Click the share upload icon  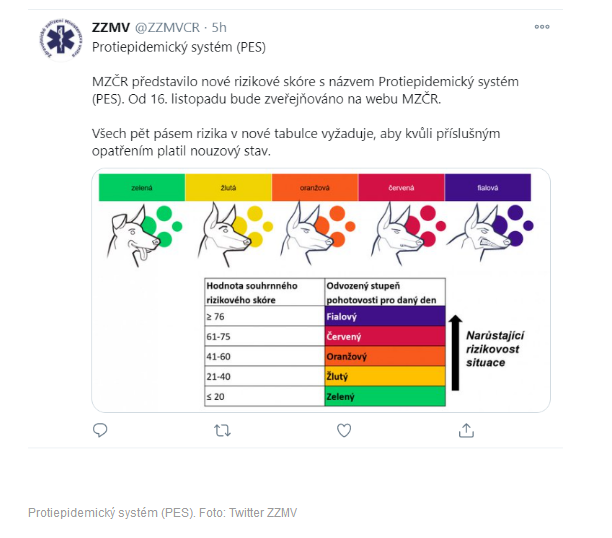pos(466,430)
